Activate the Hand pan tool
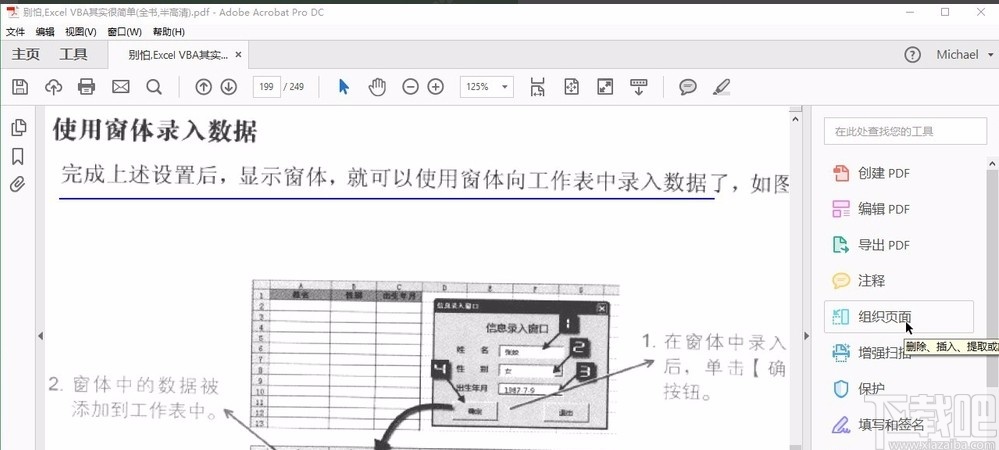This screenshot has height=450, width=999. [x=377, y=87]
